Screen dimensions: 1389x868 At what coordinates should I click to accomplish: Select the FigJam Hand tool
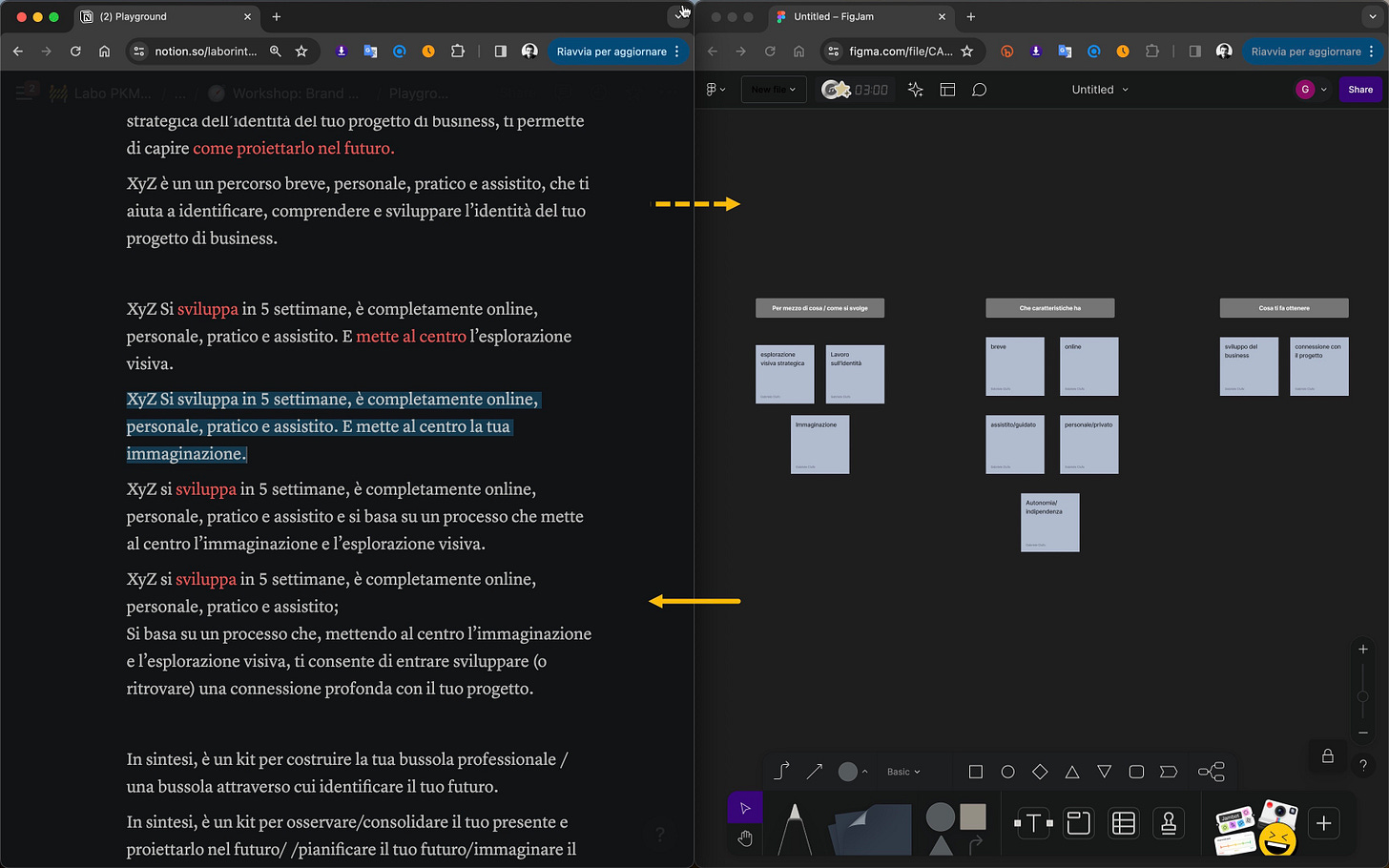[x=745, y=838]
